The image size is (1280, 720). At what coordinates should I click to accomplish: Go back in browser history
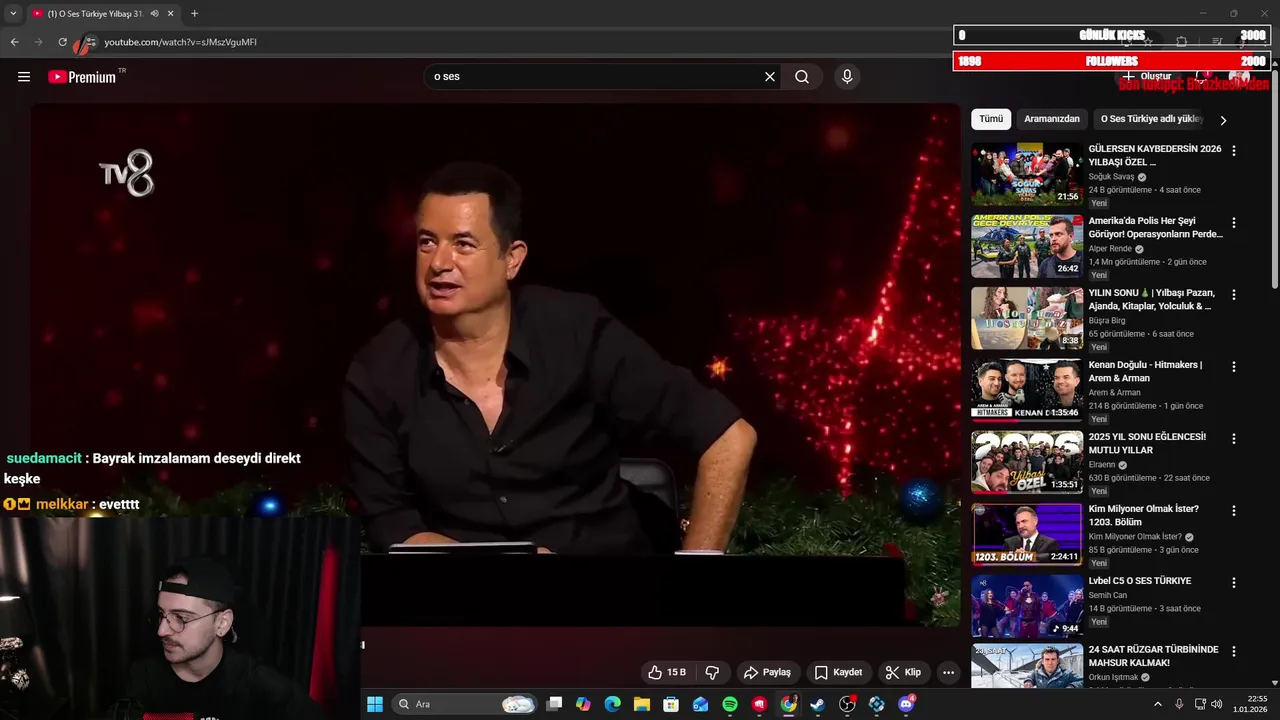coord(15,42)
